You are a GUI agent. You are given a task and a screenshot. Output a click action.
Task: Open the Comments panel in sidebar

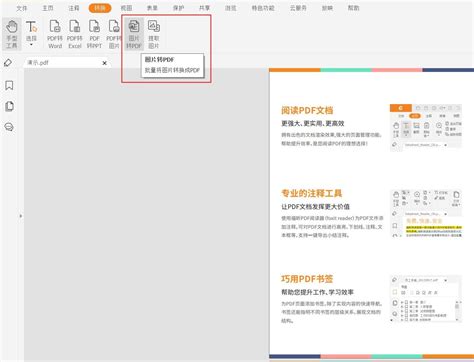9,127
